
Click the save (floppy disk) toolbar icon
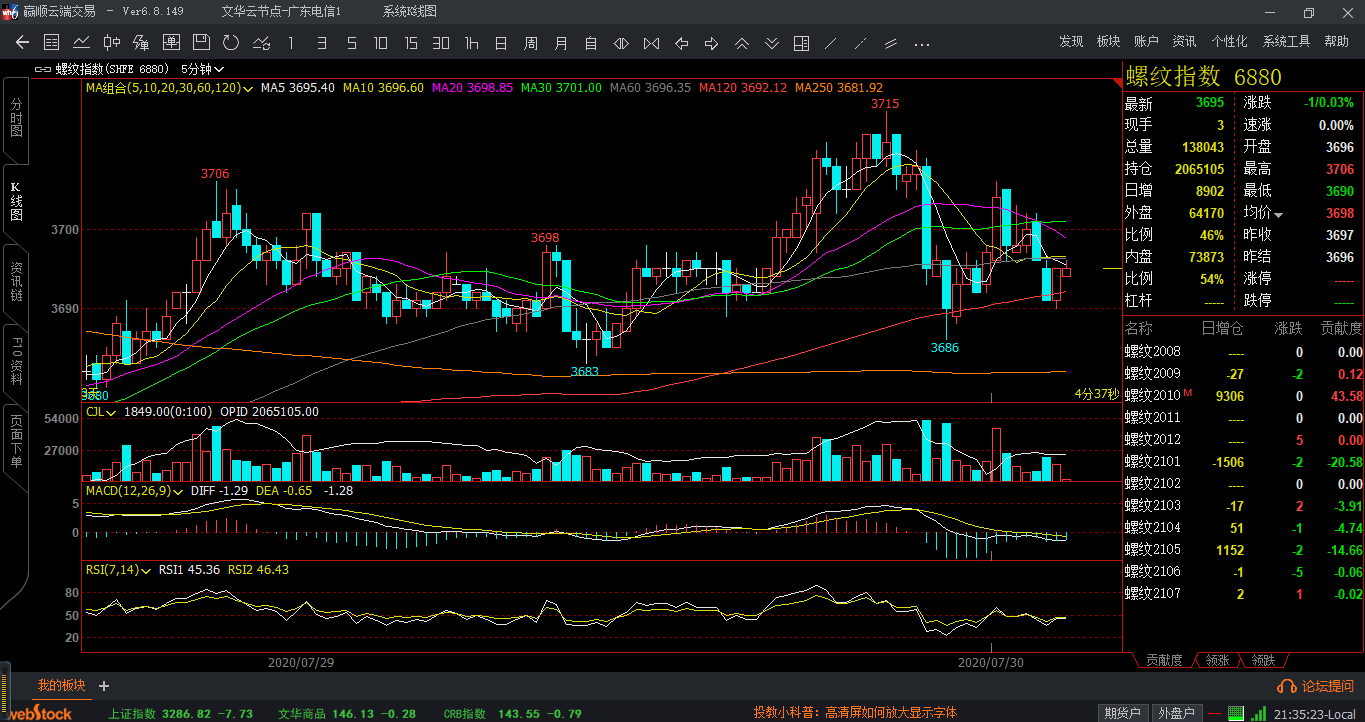click(201, 43)
